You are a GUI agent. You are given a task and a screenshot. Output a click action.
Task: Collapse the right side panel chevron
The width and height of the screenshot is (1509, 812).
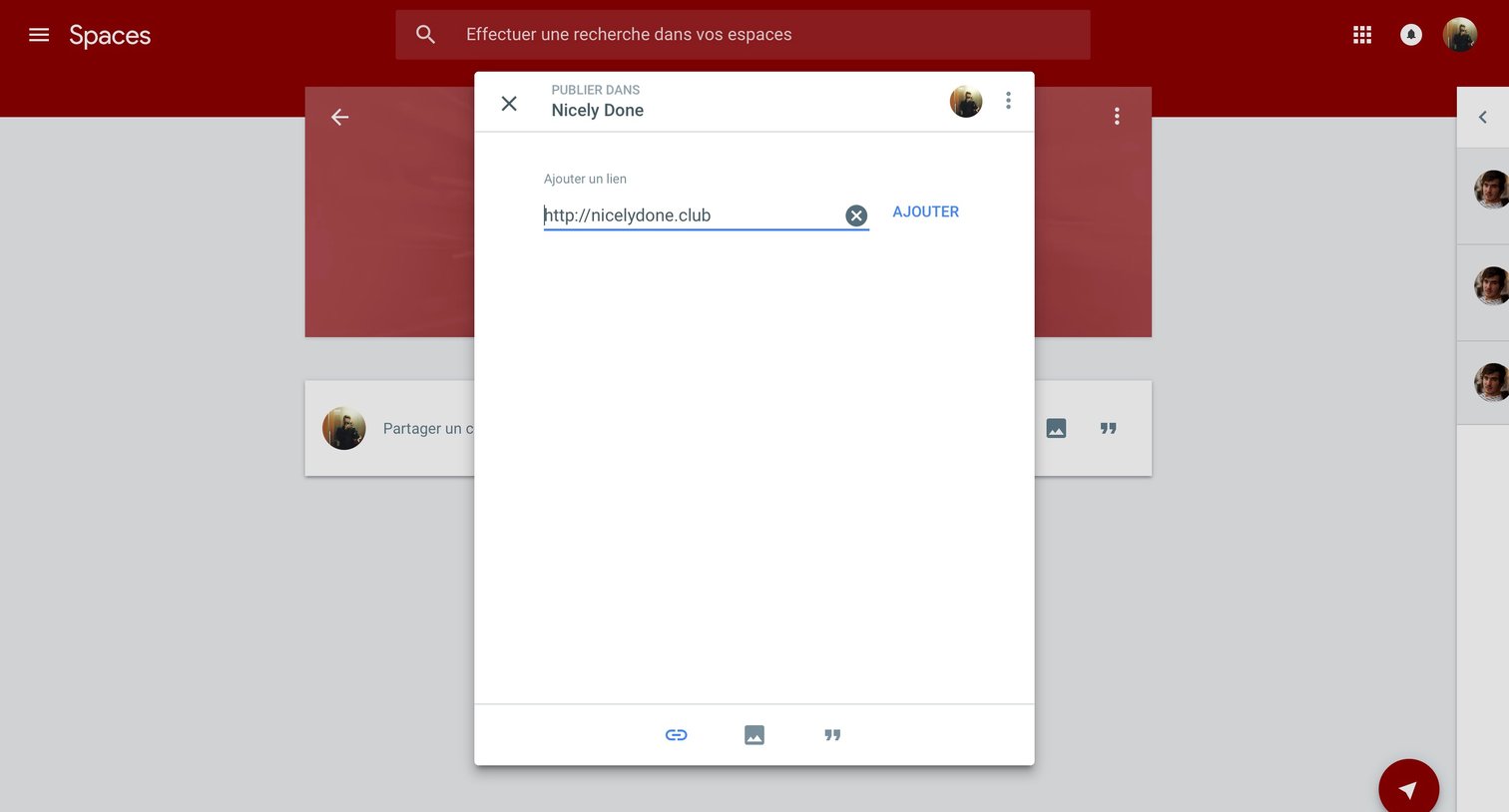coord(1483,117)
